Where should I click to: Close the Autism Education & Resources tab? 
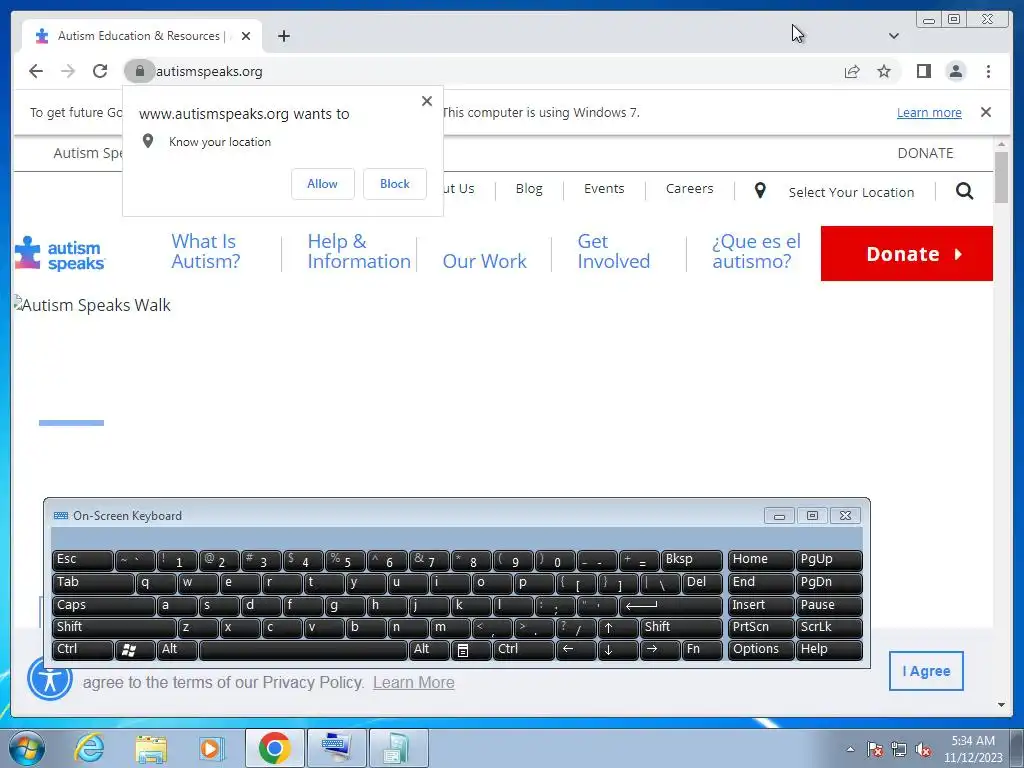pos(246,36)
